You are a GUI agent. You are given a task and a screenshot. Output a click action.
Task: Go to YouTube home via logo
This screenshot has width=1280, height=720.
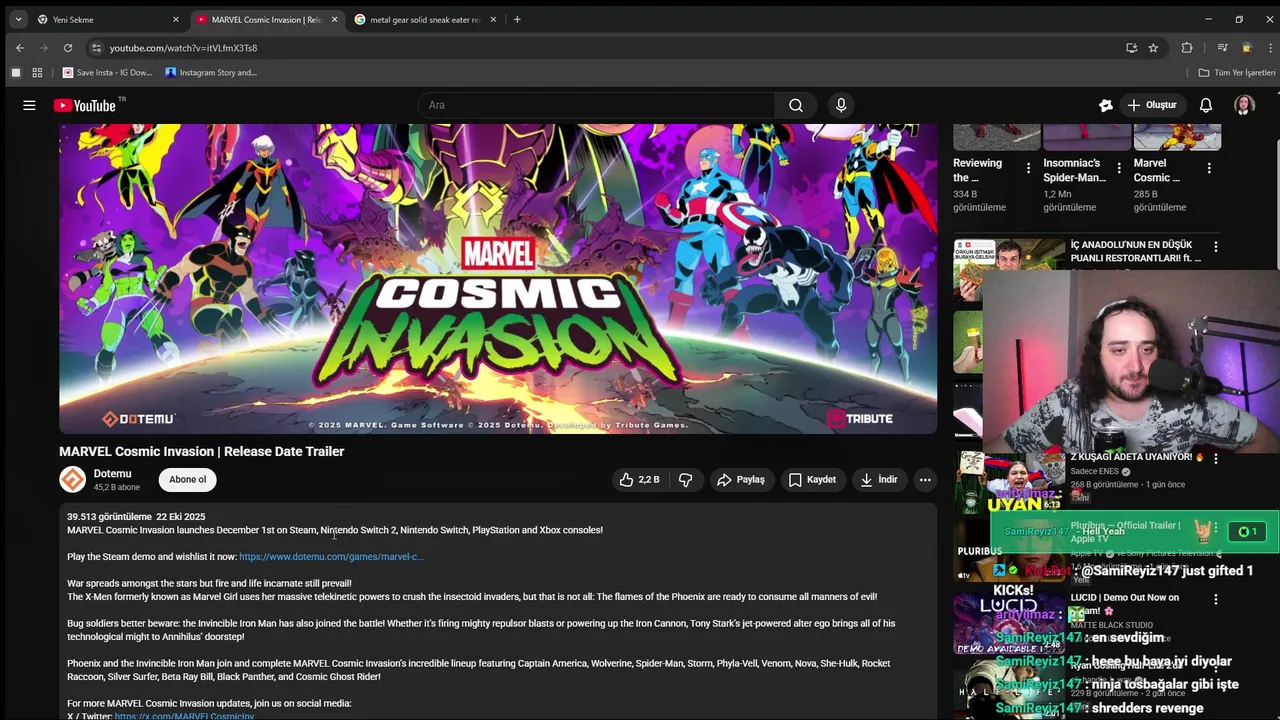coord(85,105)
